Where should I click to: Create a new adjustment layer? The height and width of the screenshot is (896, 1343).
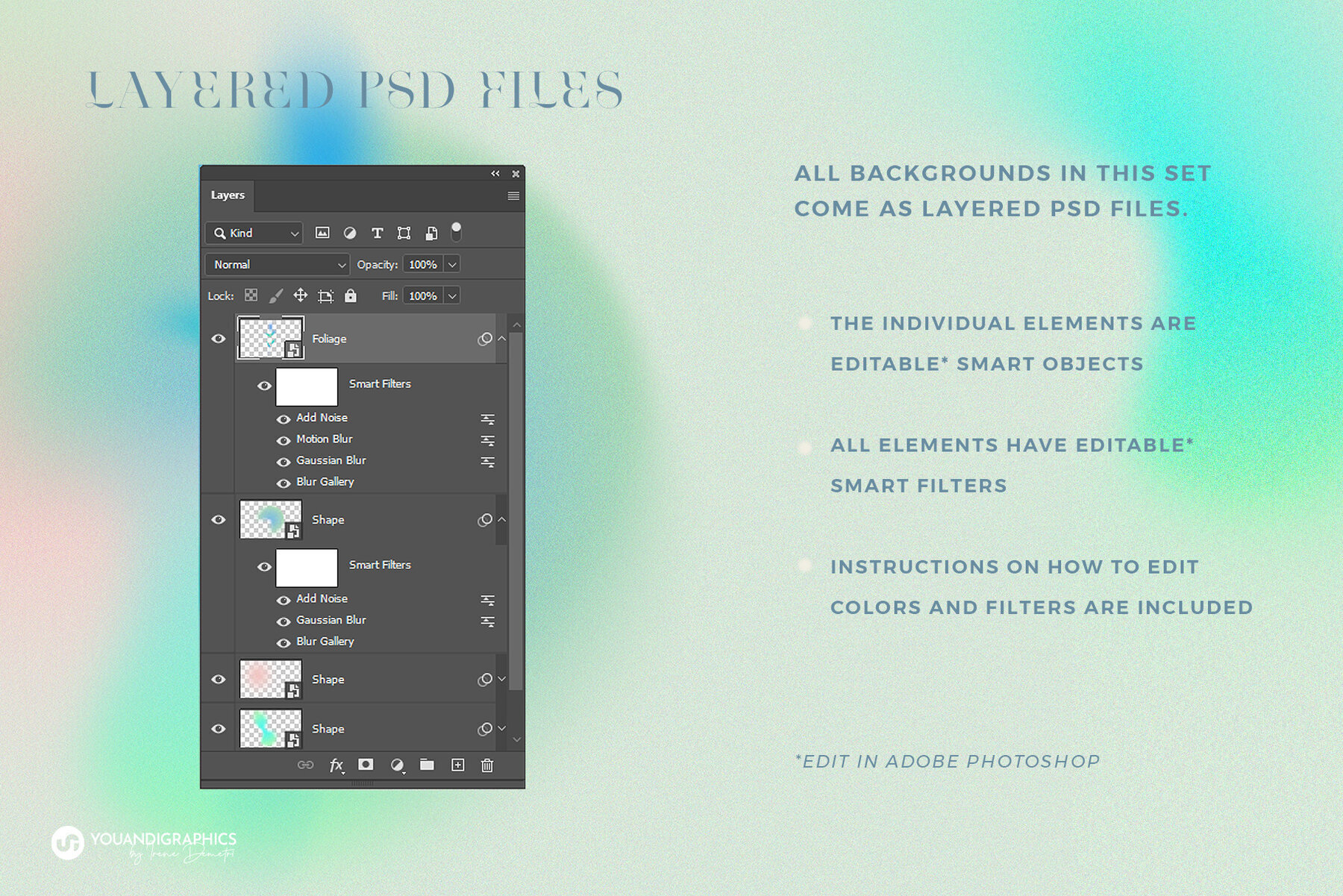[395, 765]
